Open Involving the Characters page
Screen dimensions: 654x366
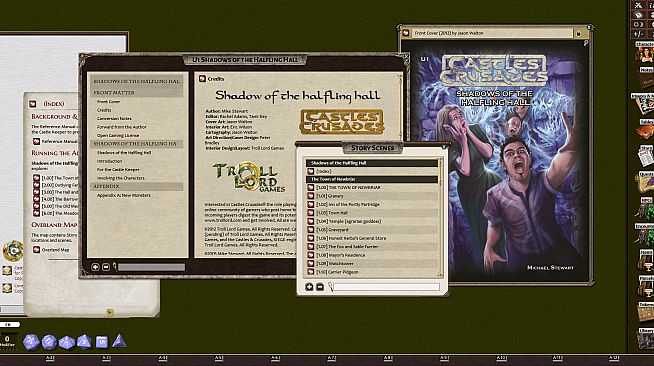(121, 178)
